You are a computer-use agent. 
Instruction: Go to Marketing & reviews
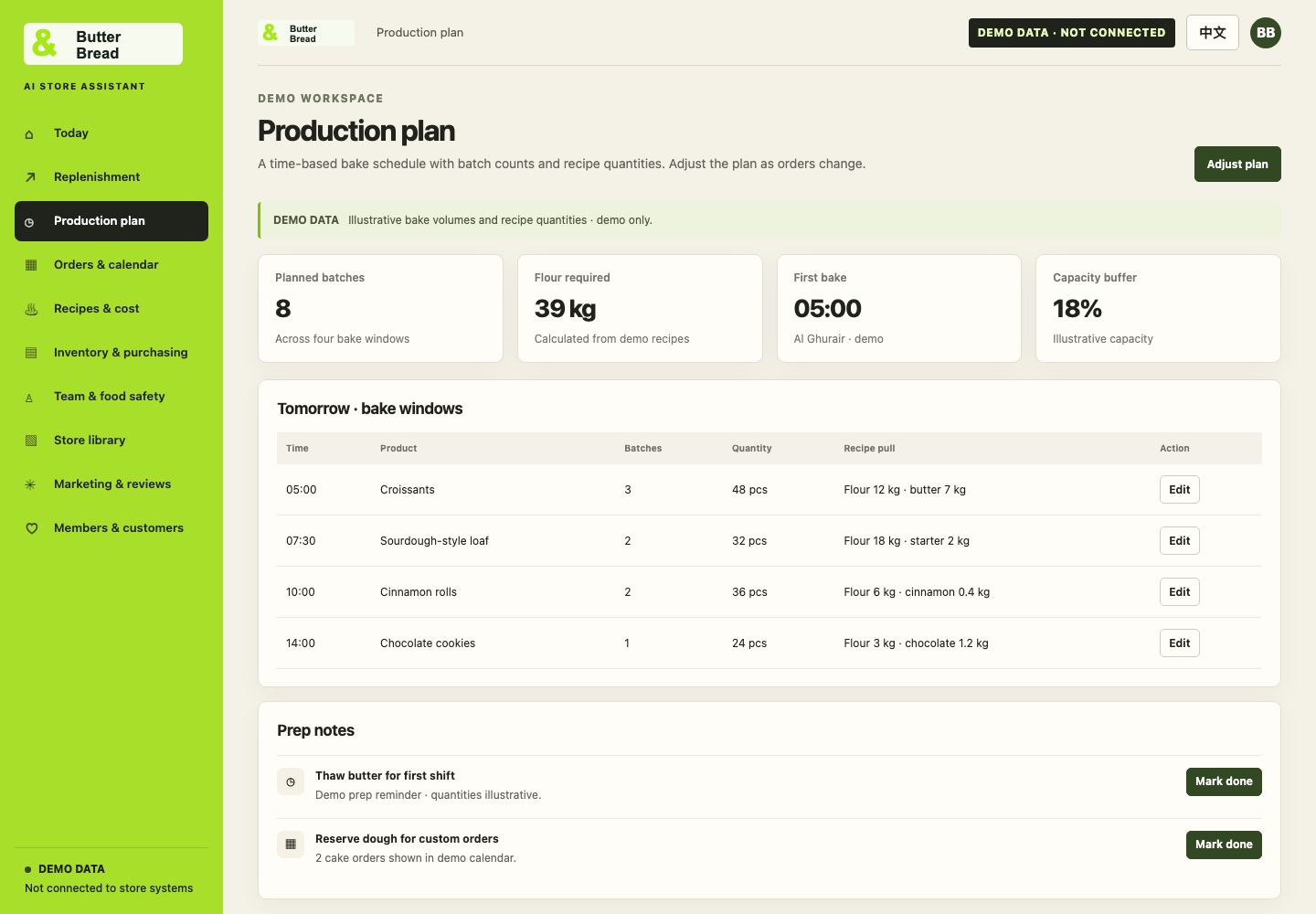(111, 484)
